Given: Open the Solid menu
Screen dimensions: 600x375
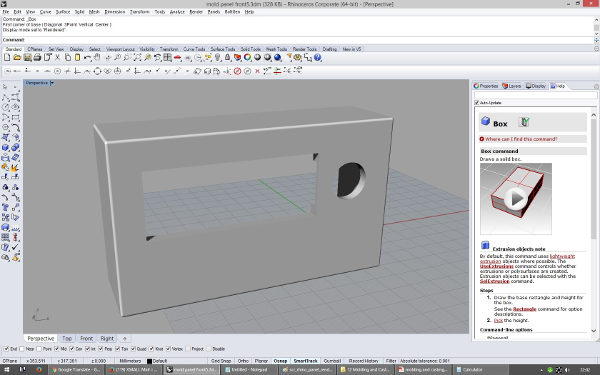Looking at the screenshot, I should point(79,12).
